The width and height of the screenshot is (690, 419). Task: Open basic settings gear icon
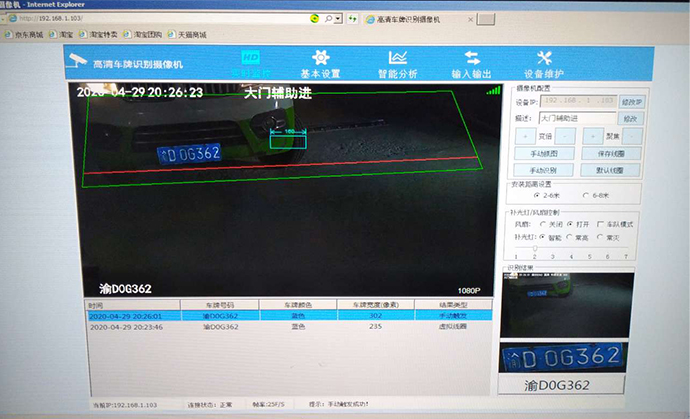click(320, 59)
